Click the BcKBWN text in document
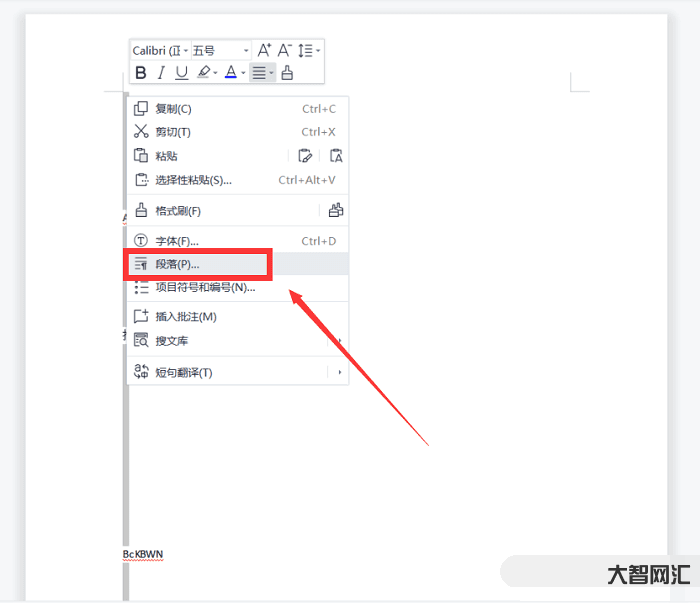 (x=143, y=553)
